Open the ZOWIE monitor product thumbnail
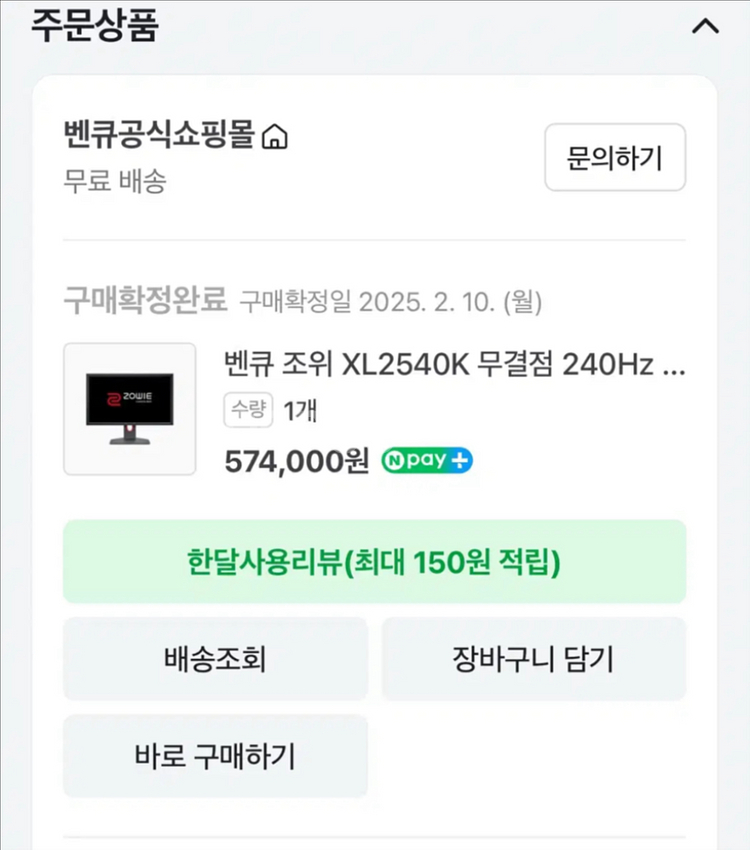Viewport: 750px width, 850px height. (129, 409)
